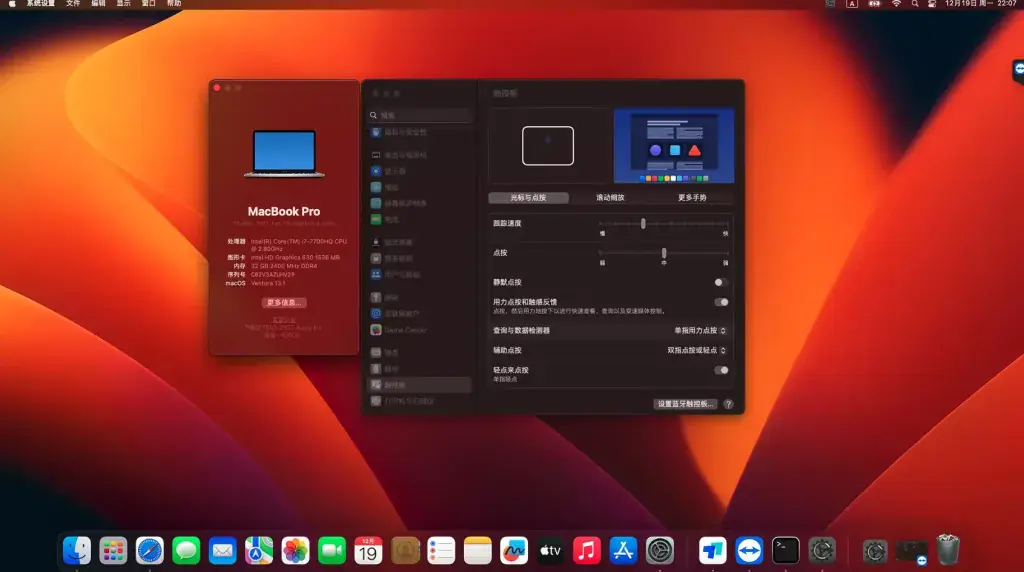Launch Maps from the Dock

(259, 550)
